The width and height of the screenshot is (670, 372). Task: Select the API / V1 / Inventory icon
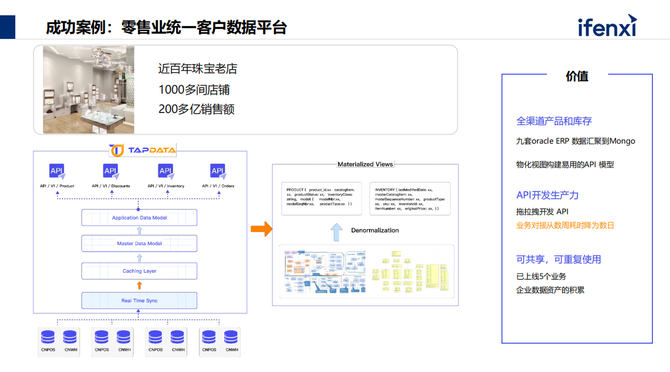click(x=166, y=171)
